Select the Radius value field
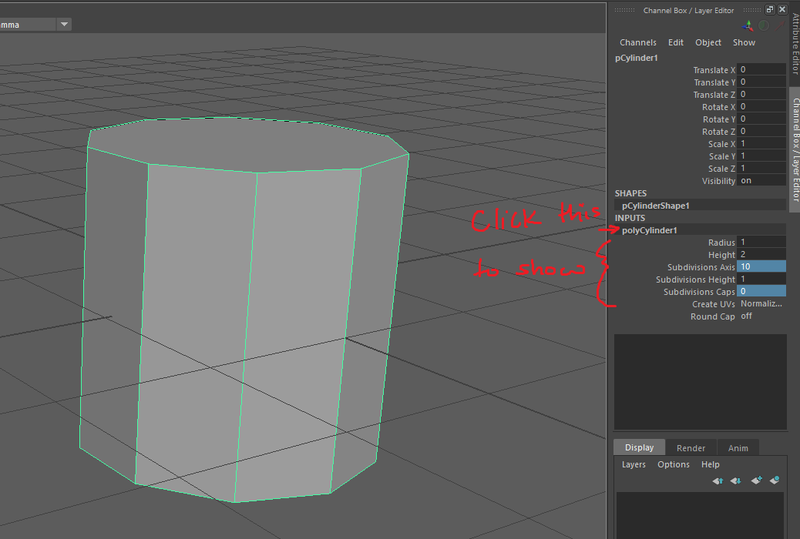The height and width of the screenshot is (539, 800). (x=761, y=242)
